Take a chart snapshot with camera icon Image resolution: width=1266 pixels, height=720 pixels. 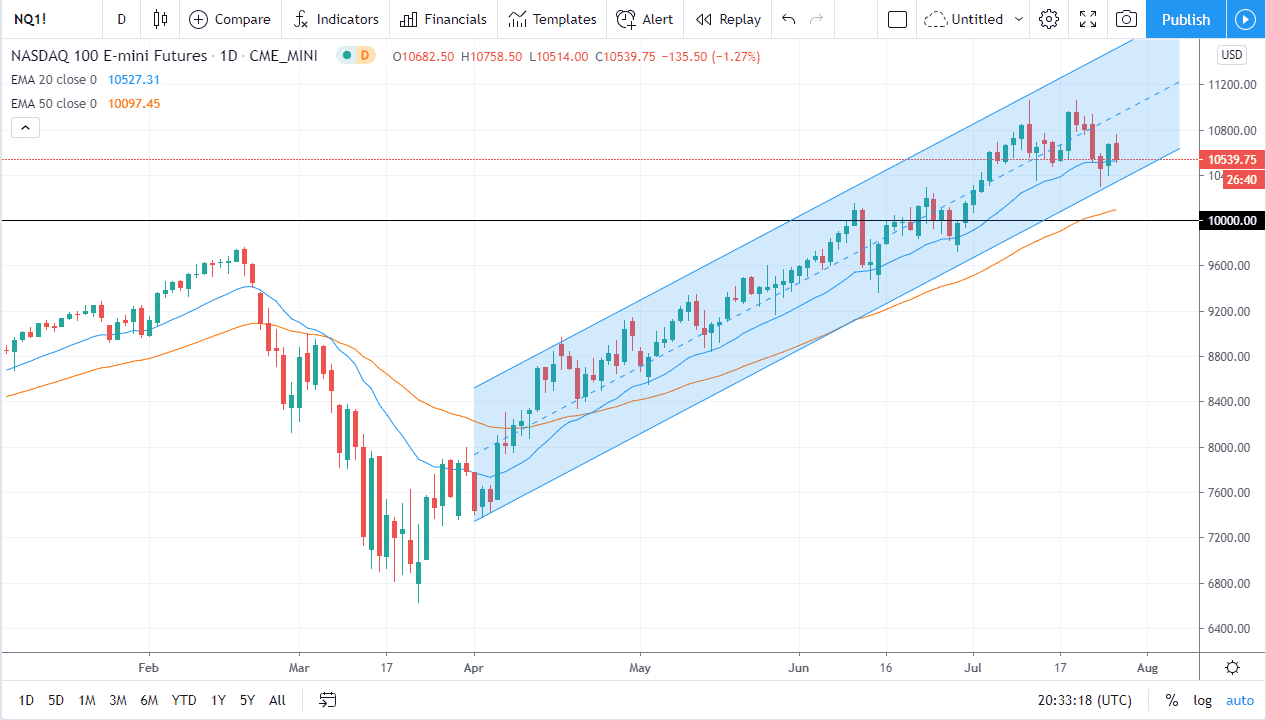pos(1126,19)
